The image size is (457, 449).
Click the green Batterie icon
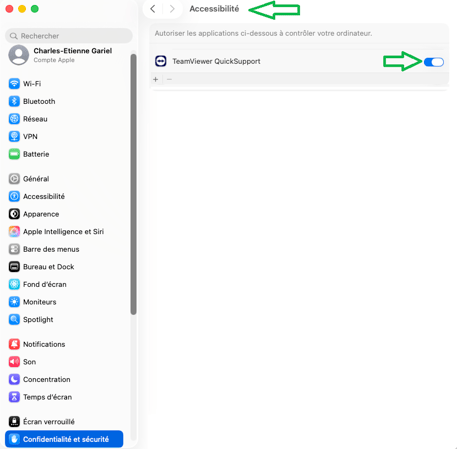14,154
